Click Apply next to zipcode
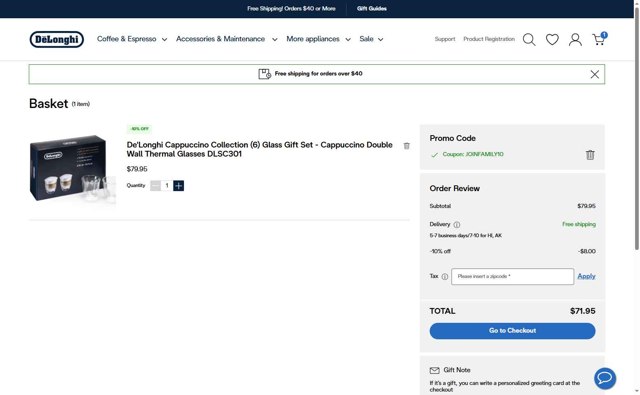This screenshot has height=395, width=640. [x=587, y=276]
